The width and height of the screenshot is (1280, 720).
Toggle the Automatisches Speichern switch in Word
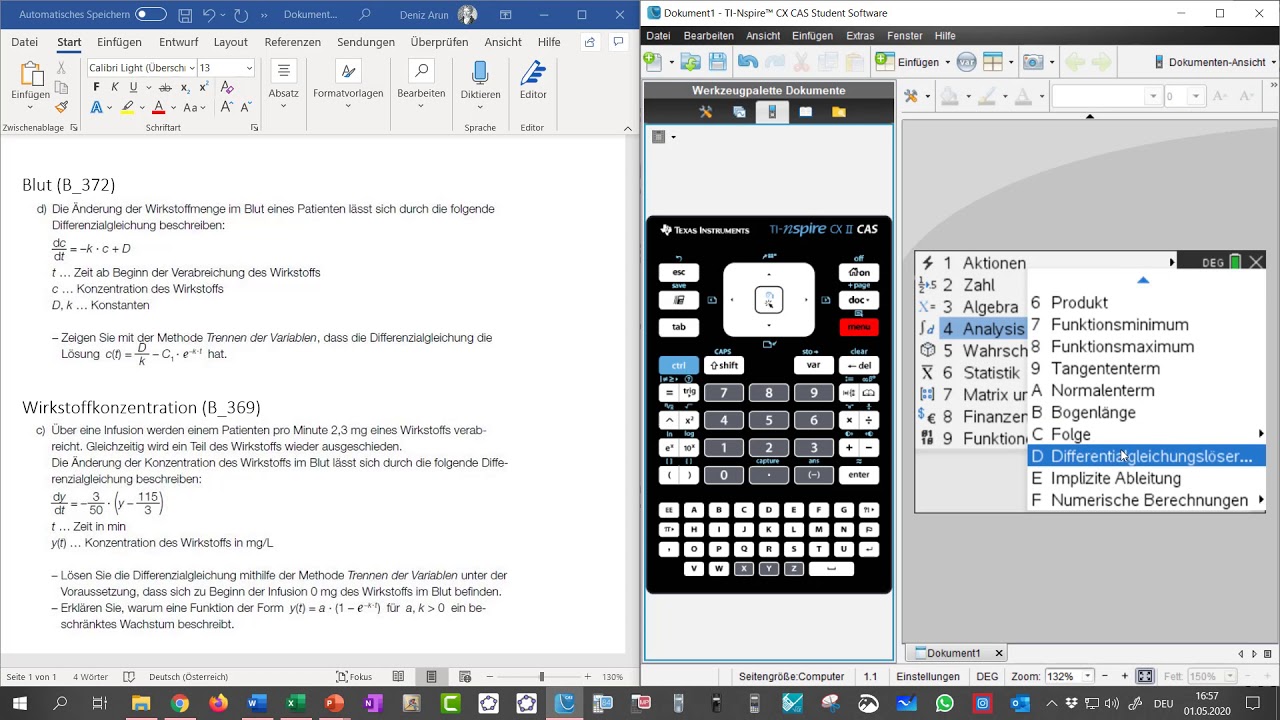[x=150, y=14]
